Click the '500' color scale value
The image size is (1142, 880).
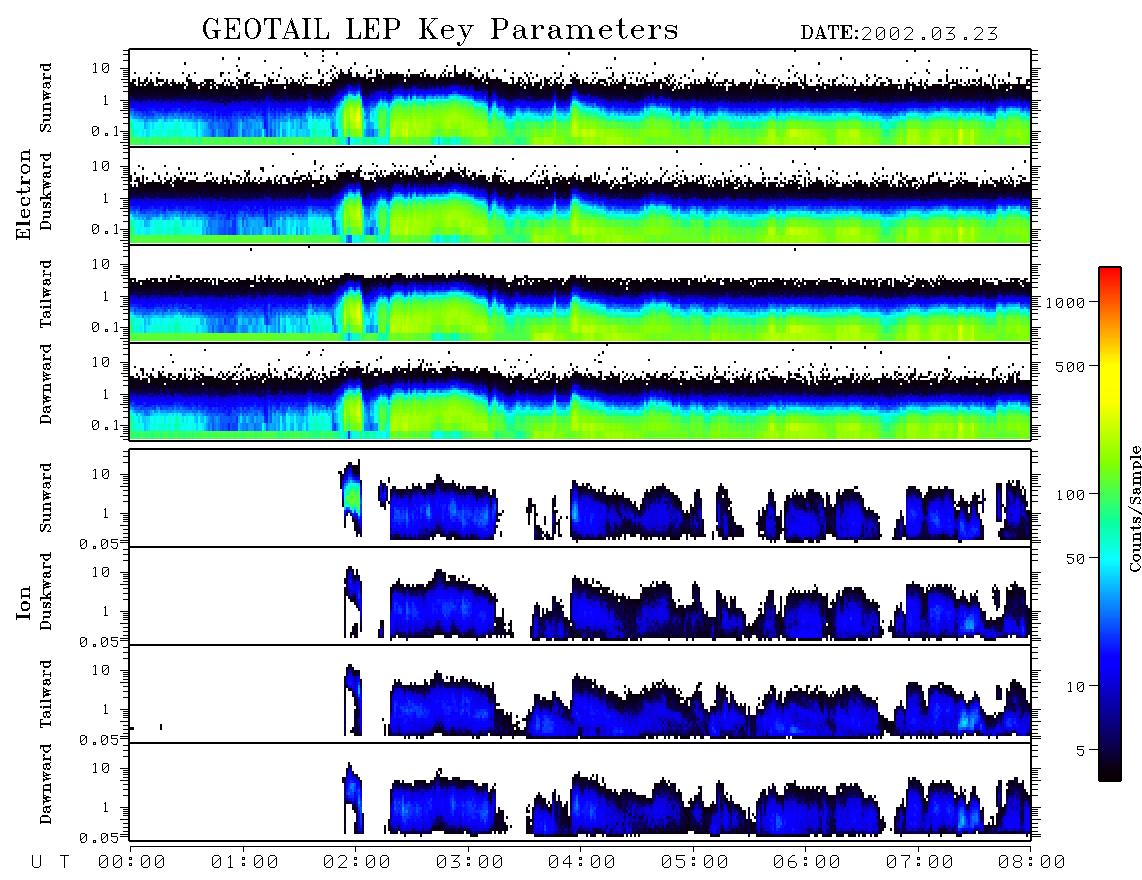(x=1070, y=366)
